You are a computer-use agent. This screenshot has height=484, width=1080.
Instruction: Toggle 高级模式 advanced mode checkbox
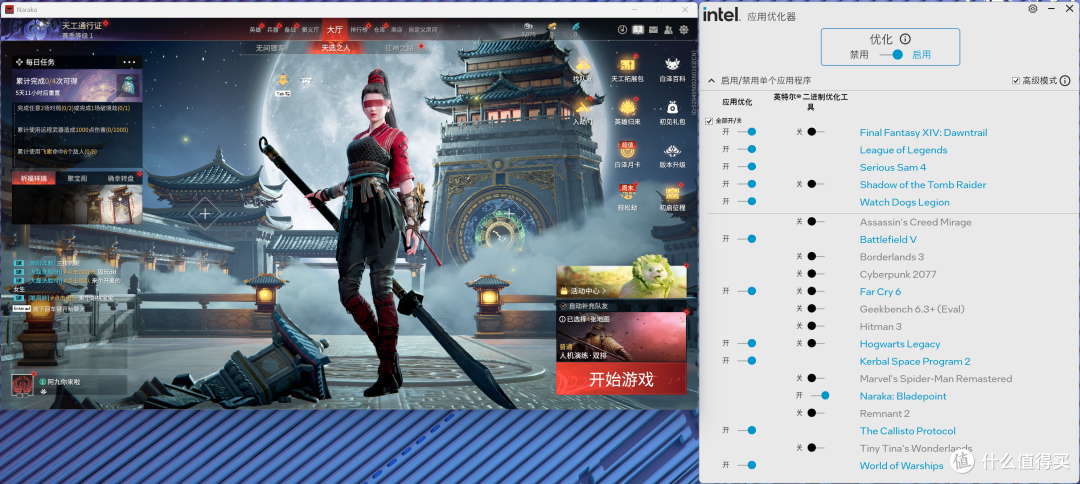(1016, 81)
